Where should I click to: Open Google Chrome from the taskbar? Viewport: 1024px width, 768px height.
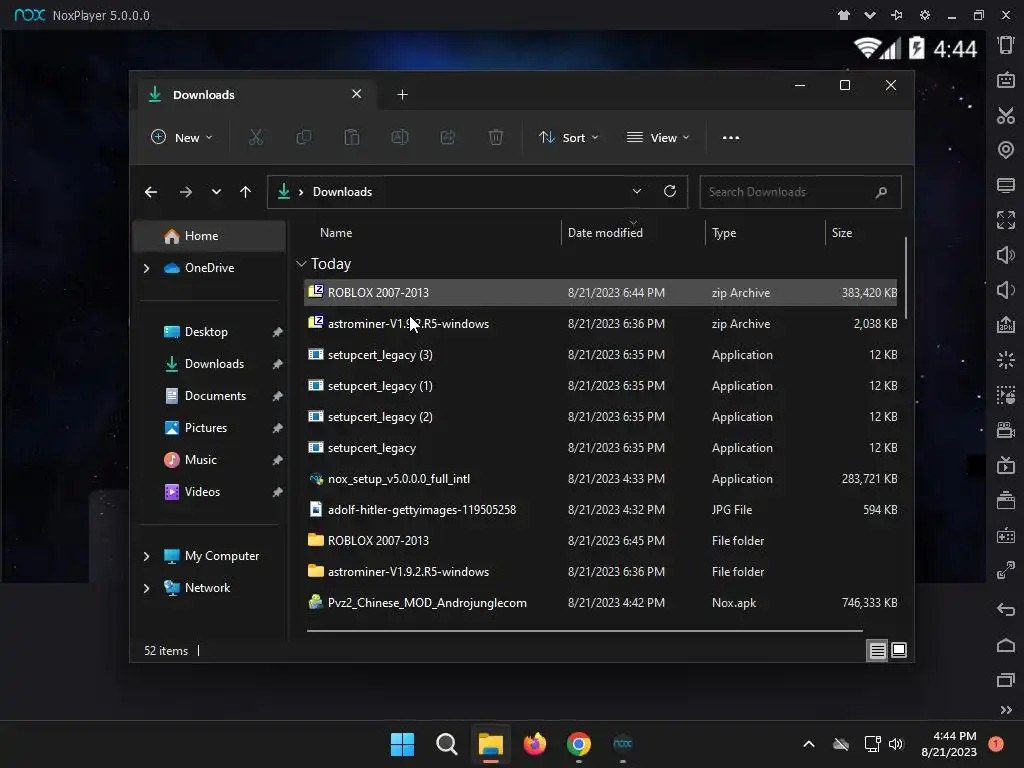coord(579,744)
